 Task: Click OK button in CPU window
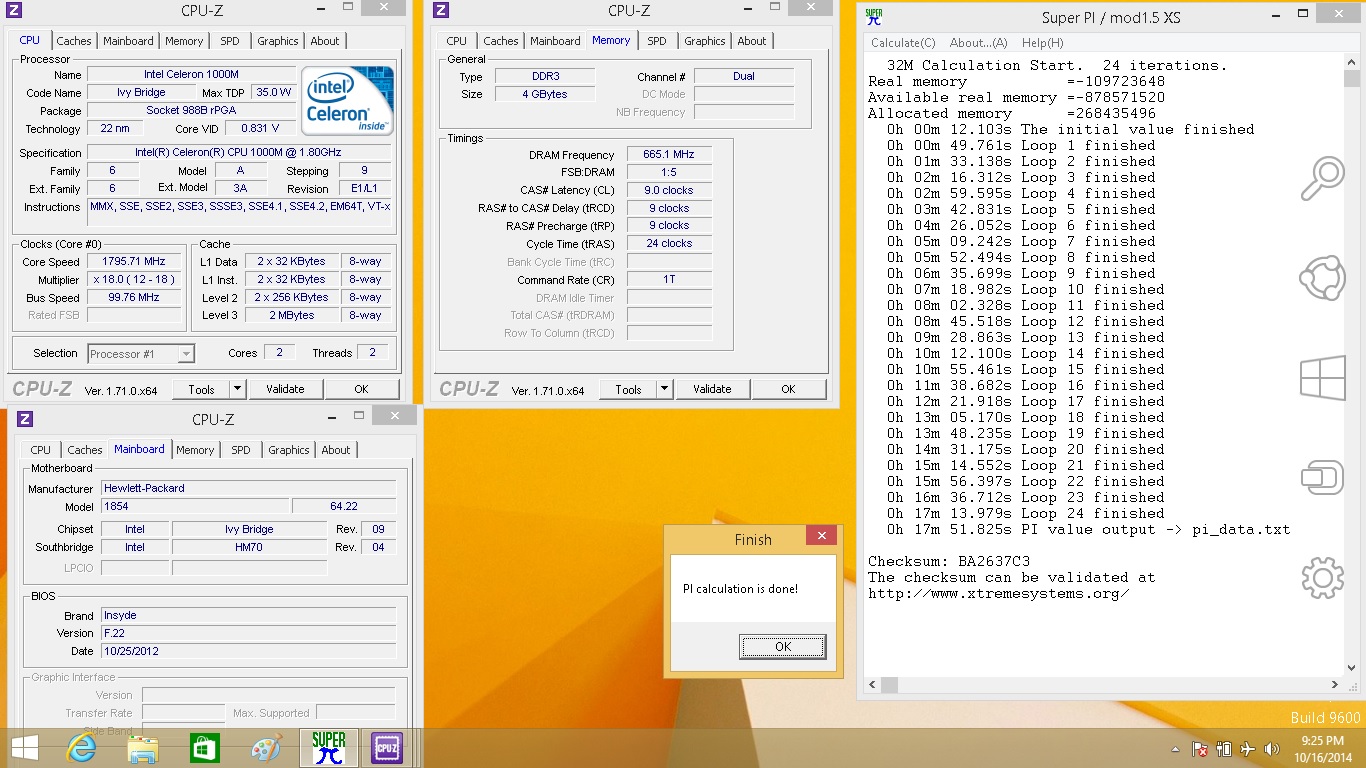pyautogui.click(x=361, y=389)
